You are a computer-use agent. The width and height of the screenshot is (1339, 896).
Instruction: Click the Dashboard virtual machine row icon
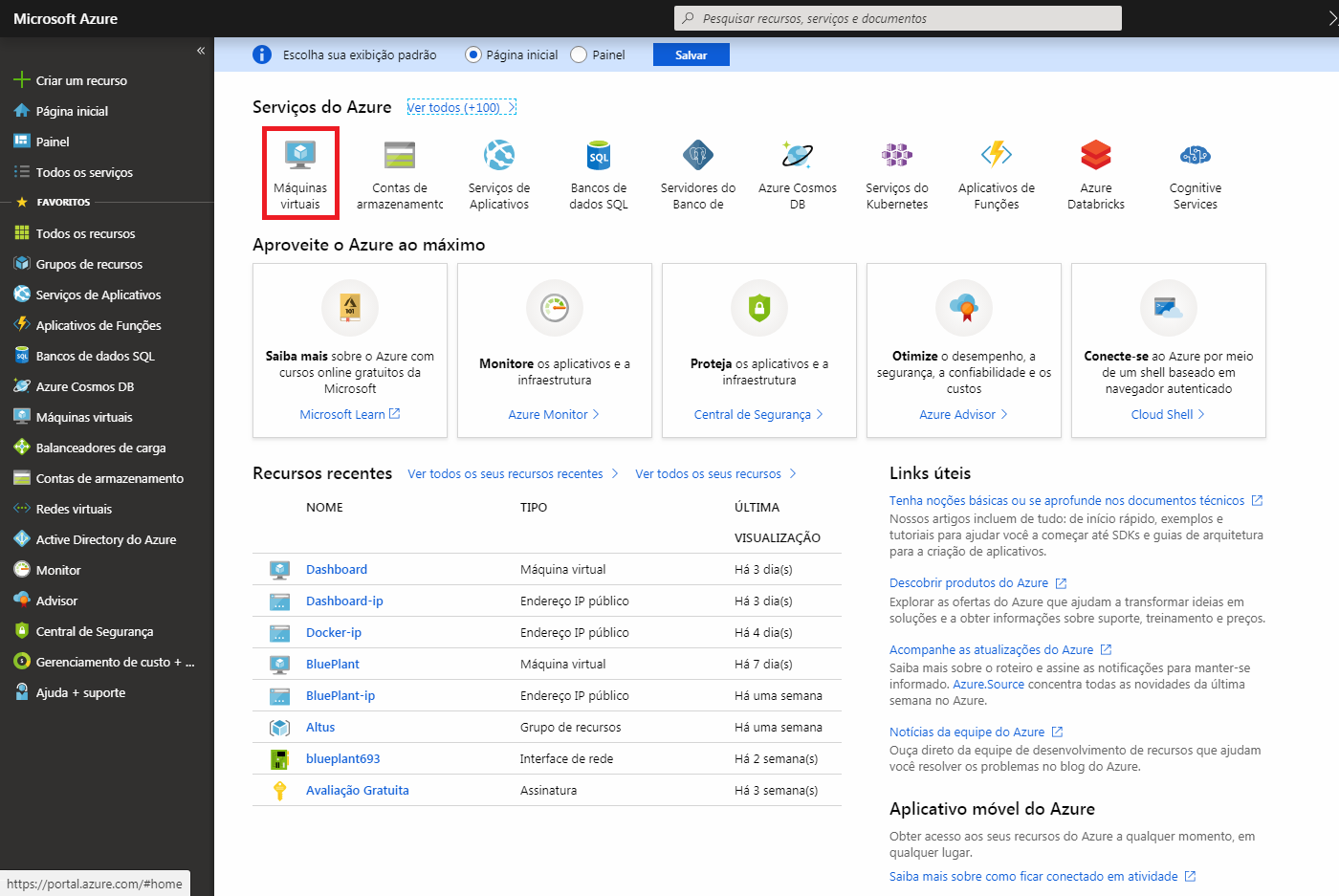click(279, 570)
